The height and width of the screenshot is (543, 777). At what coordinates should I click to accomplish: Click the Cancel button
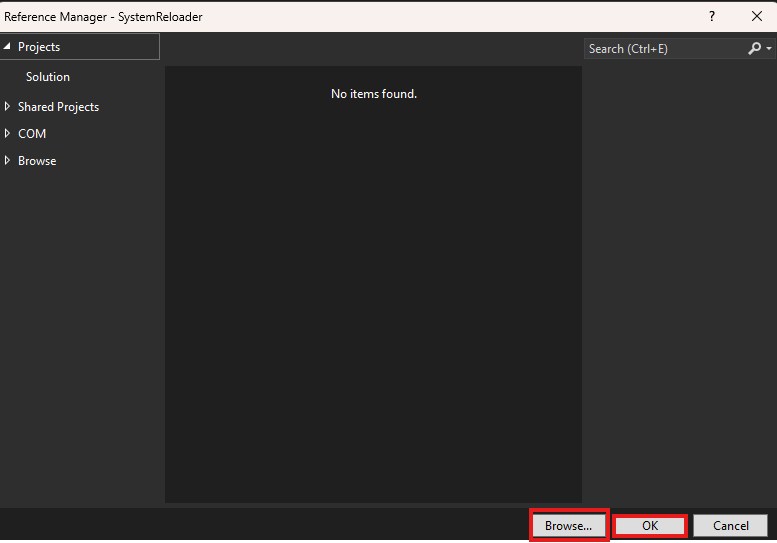tap(731, 526)
